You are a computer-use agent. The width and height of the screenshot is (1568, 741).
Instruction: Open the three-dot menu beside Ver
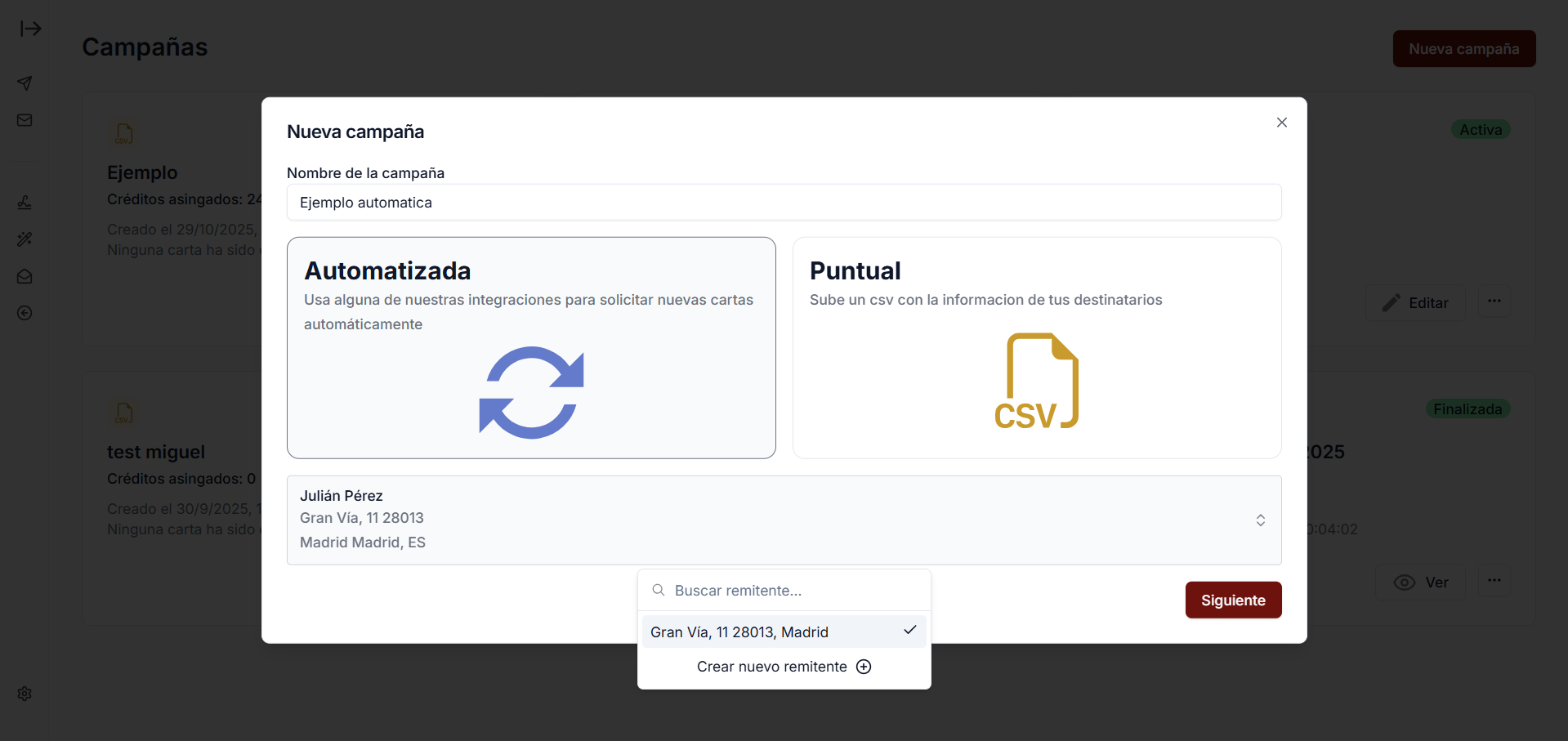pyautogui.click(x=1494, y=580)
